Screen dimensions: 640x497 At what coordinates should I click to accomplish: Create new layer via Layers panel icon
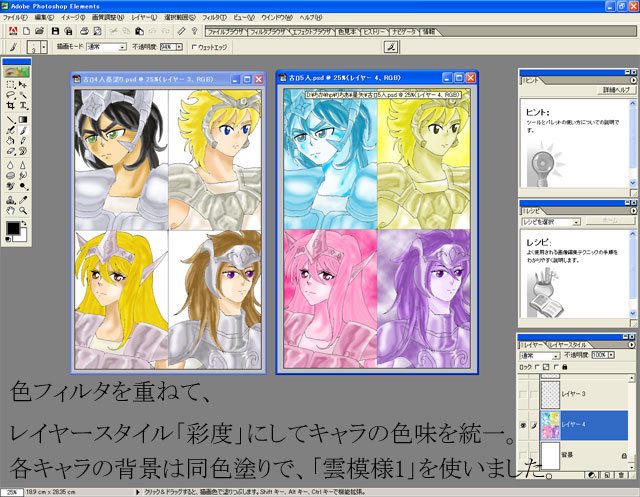coord(607,475)
